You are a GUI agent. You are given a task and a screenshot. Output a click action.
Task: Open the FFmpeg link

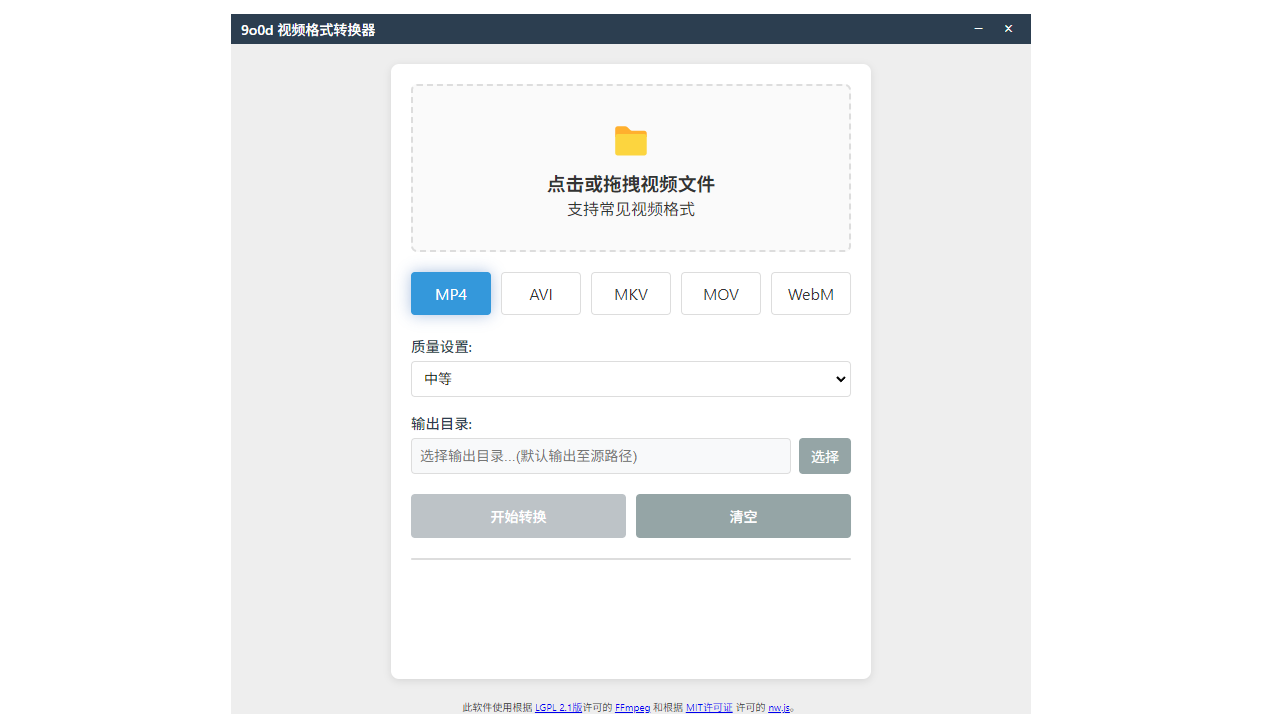pyautogui.click(x=632, y=707)
